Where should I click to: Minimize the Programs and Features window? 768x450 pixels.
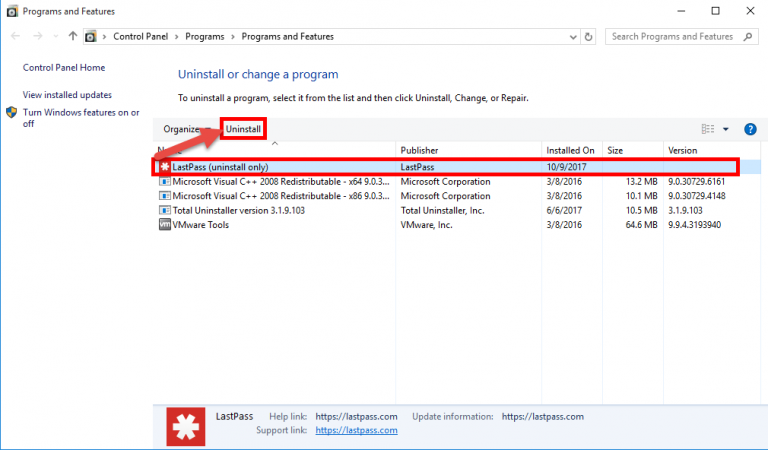point(681,11)
